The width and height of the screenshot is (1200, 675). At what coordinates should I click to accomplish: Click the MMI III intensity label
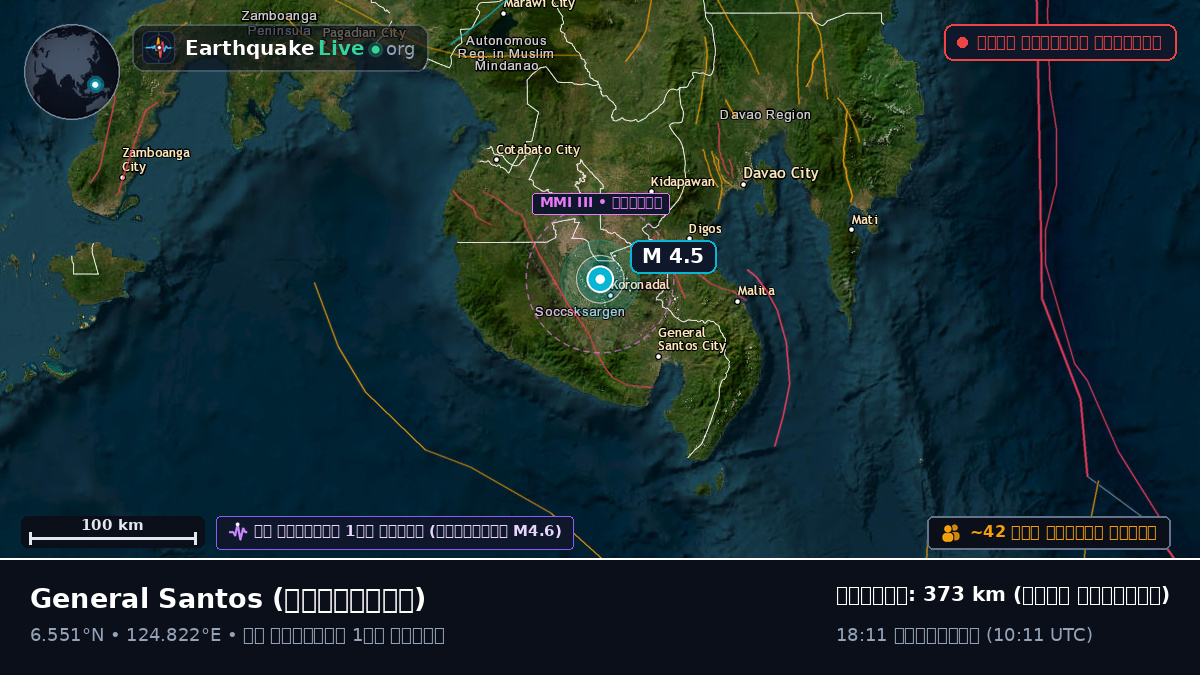click(x=600, y=203)
